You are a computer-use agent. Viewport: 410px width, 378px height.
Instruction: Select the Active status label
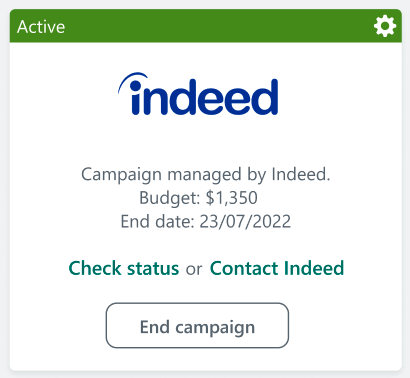(41, 27)
